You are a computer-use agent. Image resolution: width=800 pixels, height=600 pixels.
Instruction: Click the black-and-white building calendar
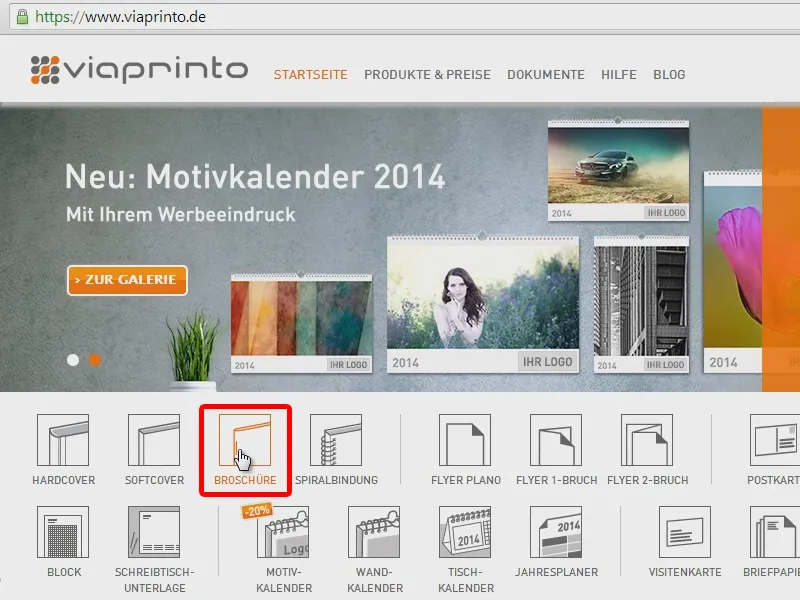pyautogui.click(x=641, y=304)
